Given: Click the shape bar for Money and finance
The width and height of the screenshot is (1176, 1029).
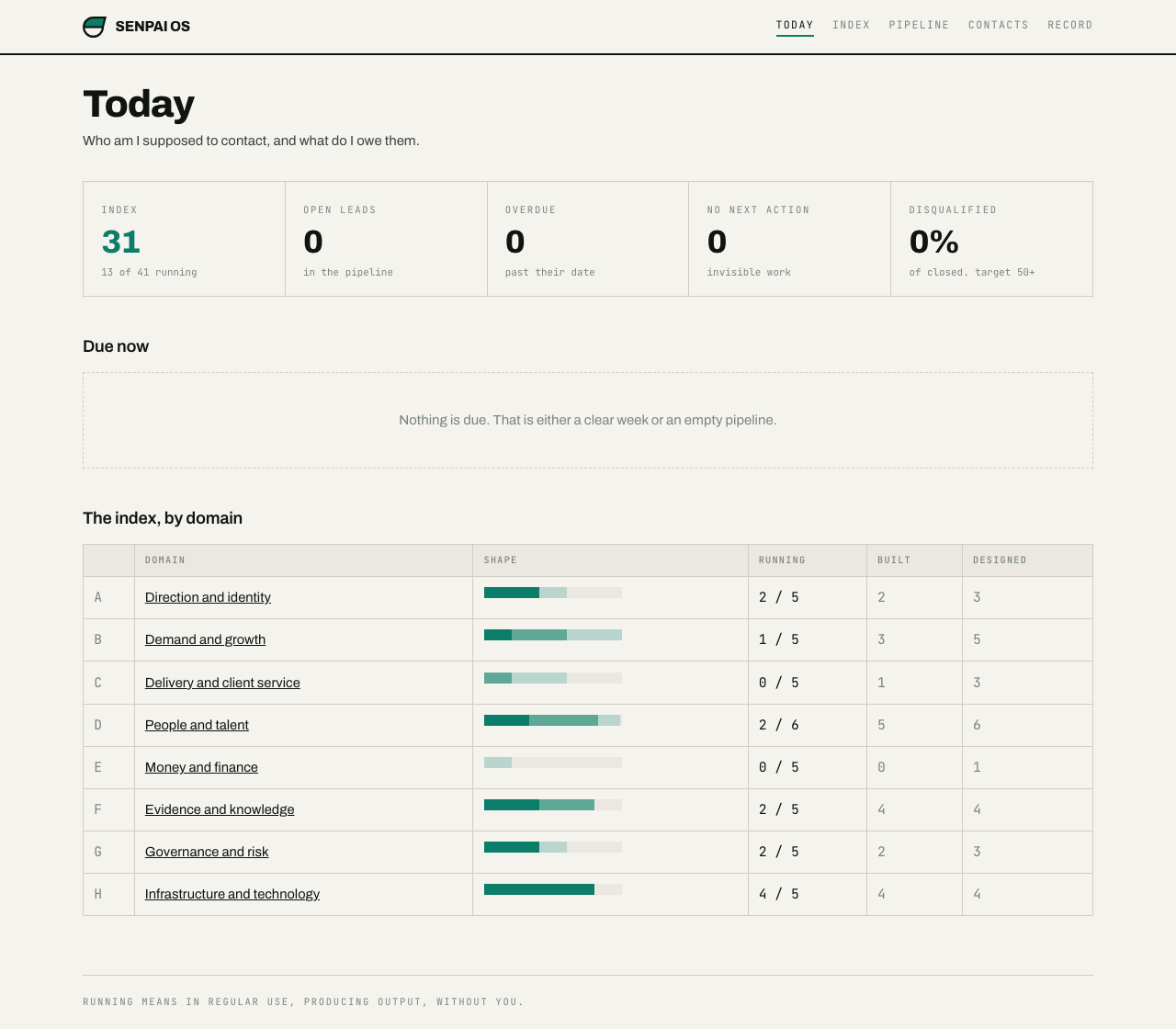Looking at the screenshot, I should [x=553, y=763].
